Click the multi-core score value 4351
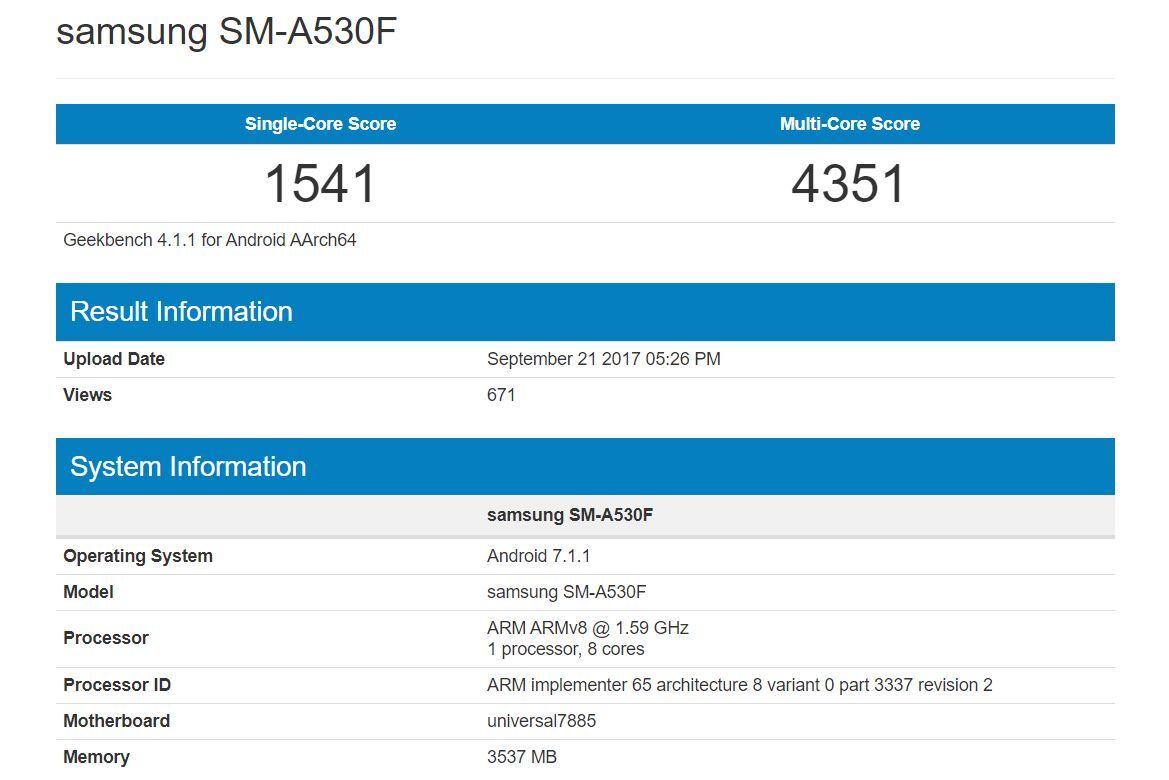This screenshot has width=1169, height=780. coord(849,183)
